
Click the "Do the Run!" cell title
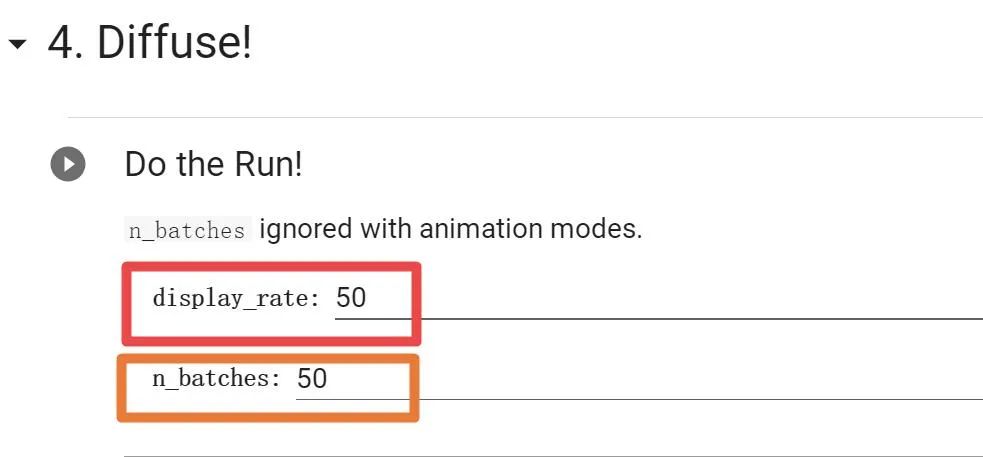point(213,164)
